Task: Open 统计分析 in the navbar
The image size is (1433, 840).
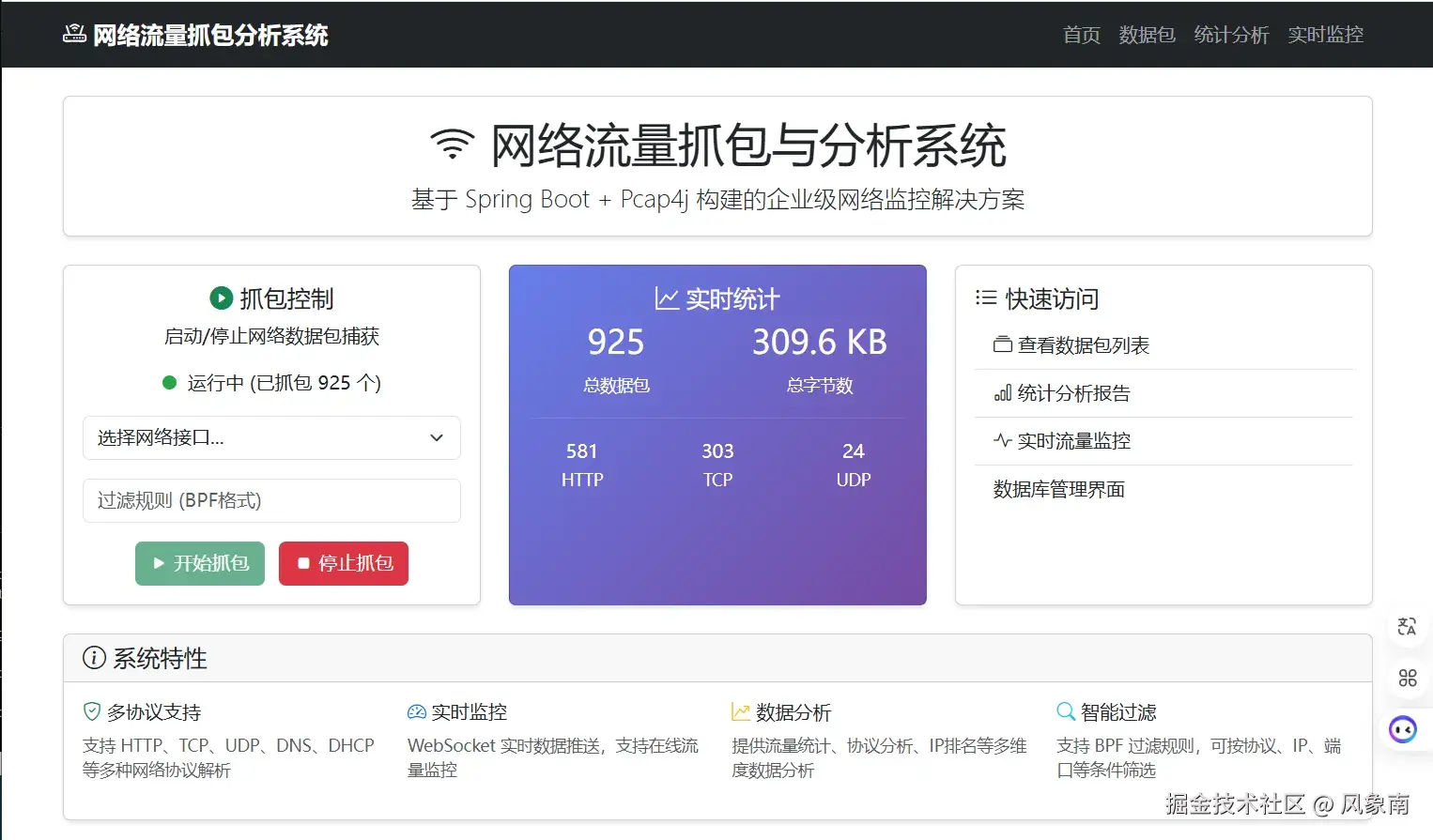Action: pyautogui.click(x=1231, y=35)
